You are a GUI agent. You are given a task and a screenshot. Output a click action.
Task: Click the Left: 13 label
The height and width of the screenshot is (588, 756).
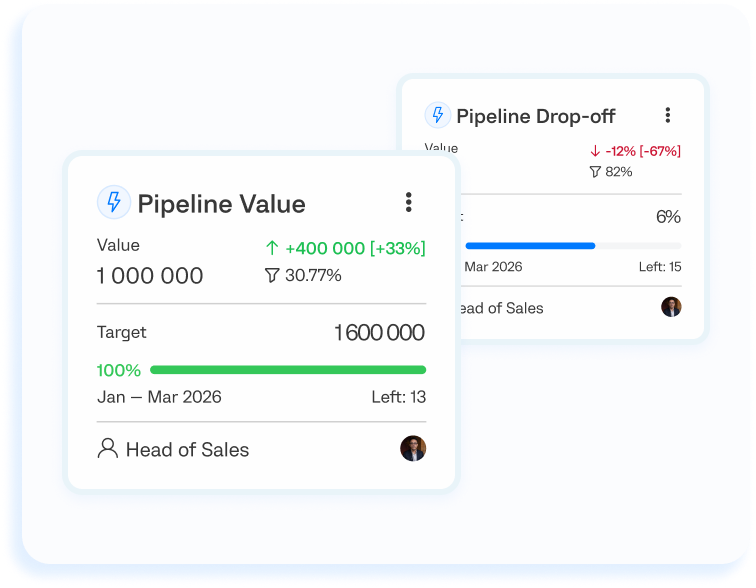pos(399,397)
